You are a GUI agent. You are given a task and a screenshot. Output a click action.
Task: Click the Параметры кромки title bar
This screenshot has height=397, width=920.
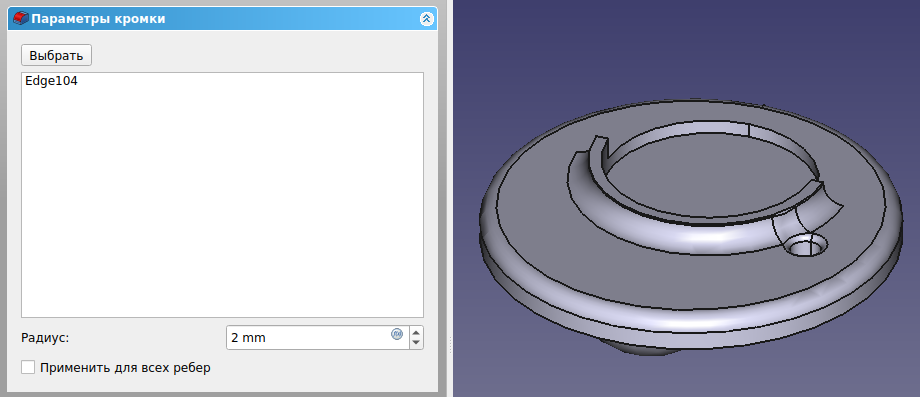[222, 19]
